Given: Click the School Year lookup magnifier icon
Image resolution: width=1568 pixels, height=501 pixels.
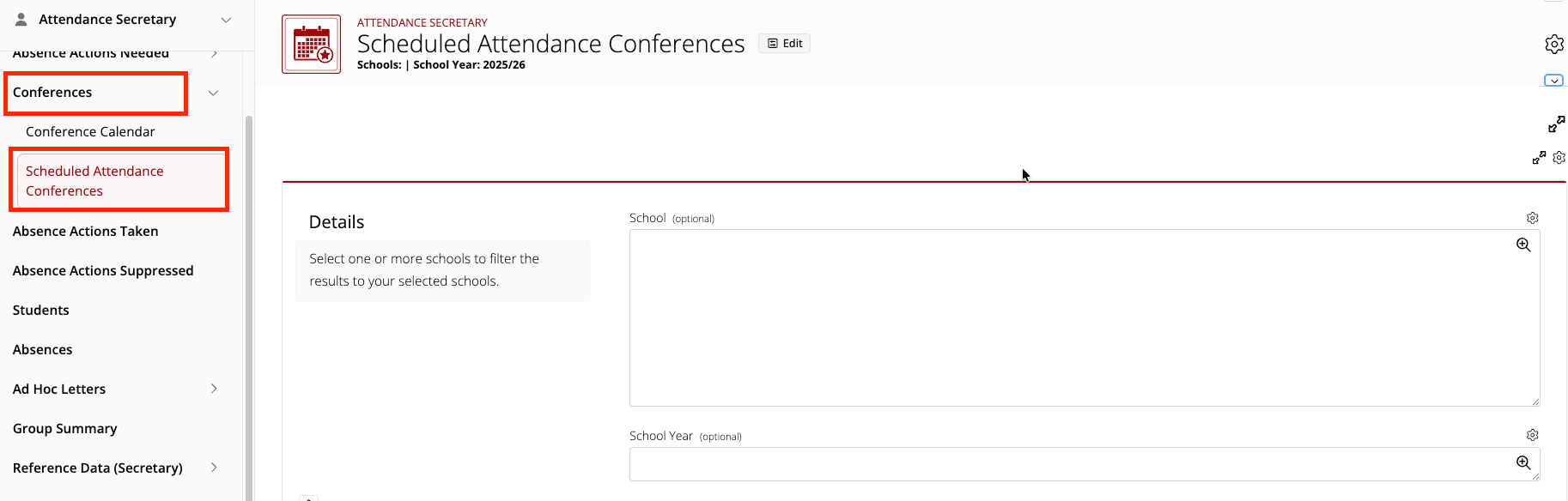Looking at the screenshot, I should [1523, 462].
